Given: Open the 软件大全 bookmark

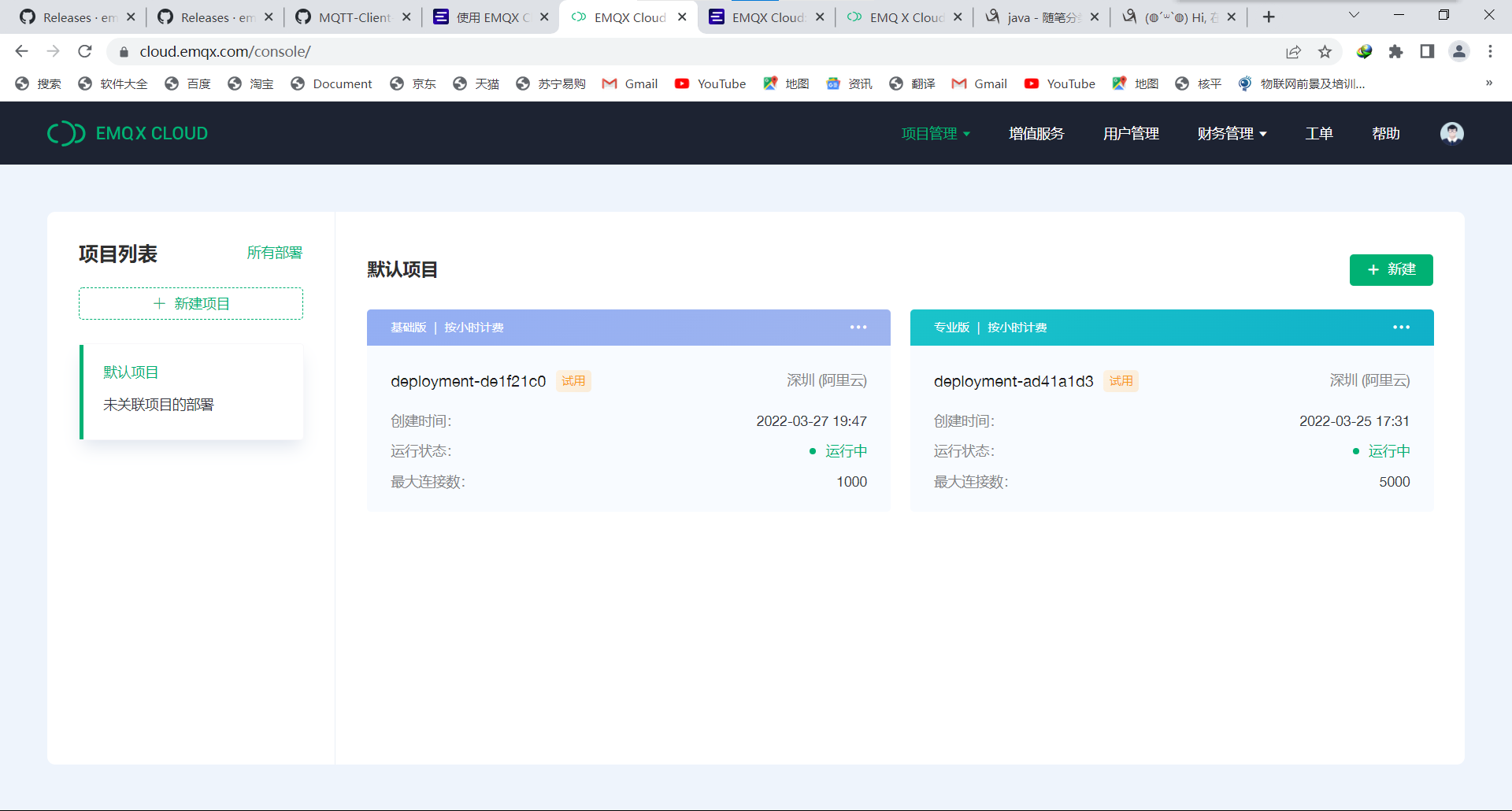Looking at the screenshot, I should pos(113,83).
